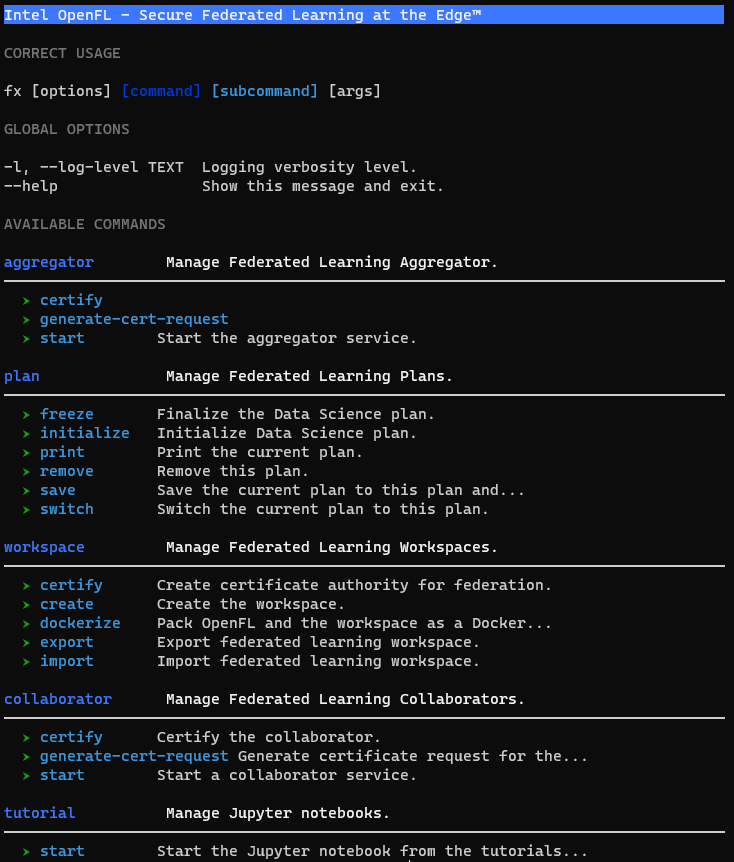Screen dimensions: 734x862
Task: Click certify under the collaborator section
Action: (71, 737)
